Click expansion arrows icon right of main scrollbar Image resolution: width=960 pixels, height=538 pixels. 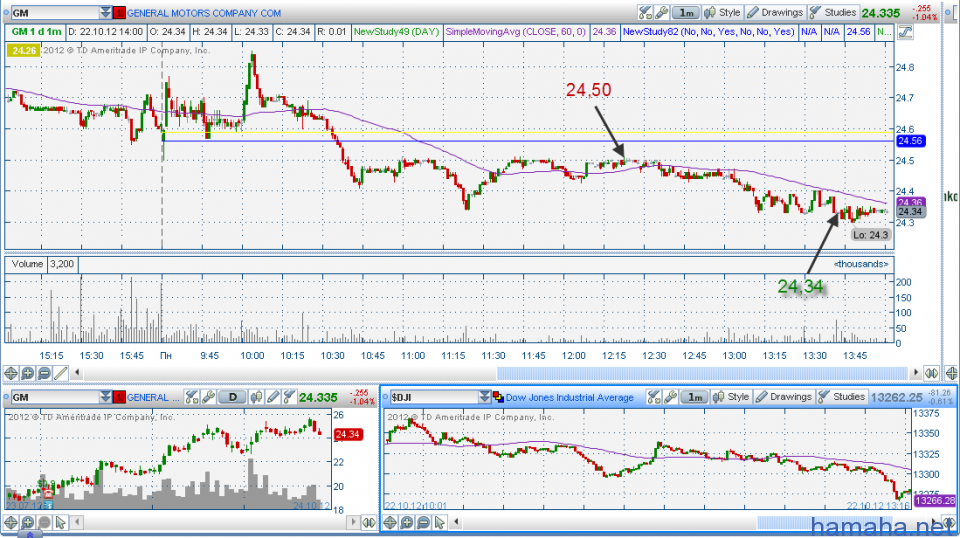click(931, 373)
